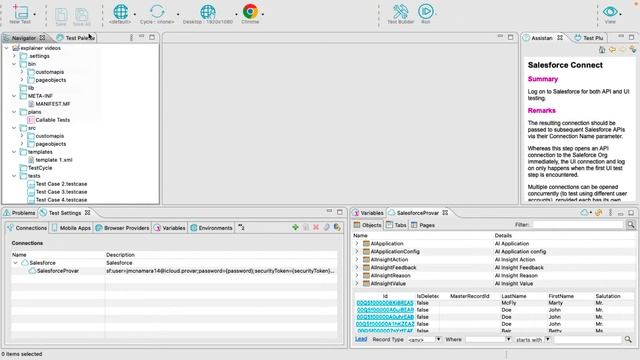This screenshot has width=640, height=360.
Task: Collapse the Salesforce connection group
Action: coord(15,263)
